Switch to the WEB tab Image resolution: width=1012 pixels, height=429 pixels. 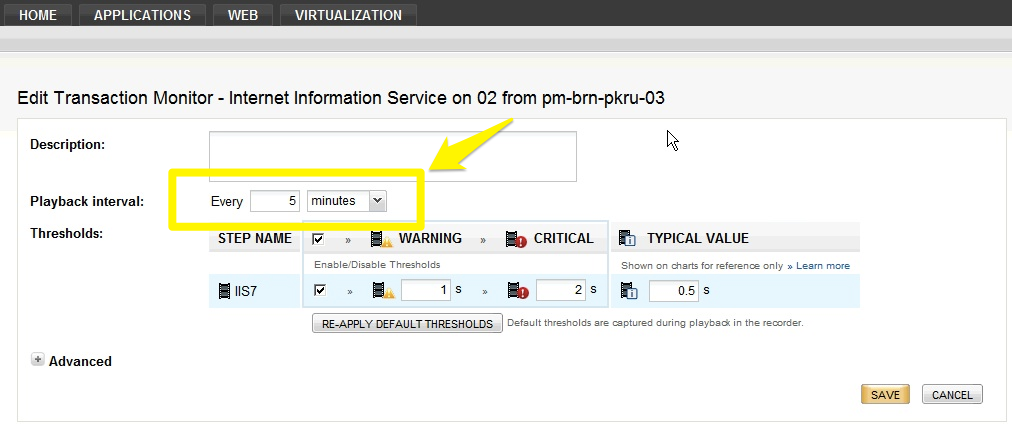tap(243, 15)
